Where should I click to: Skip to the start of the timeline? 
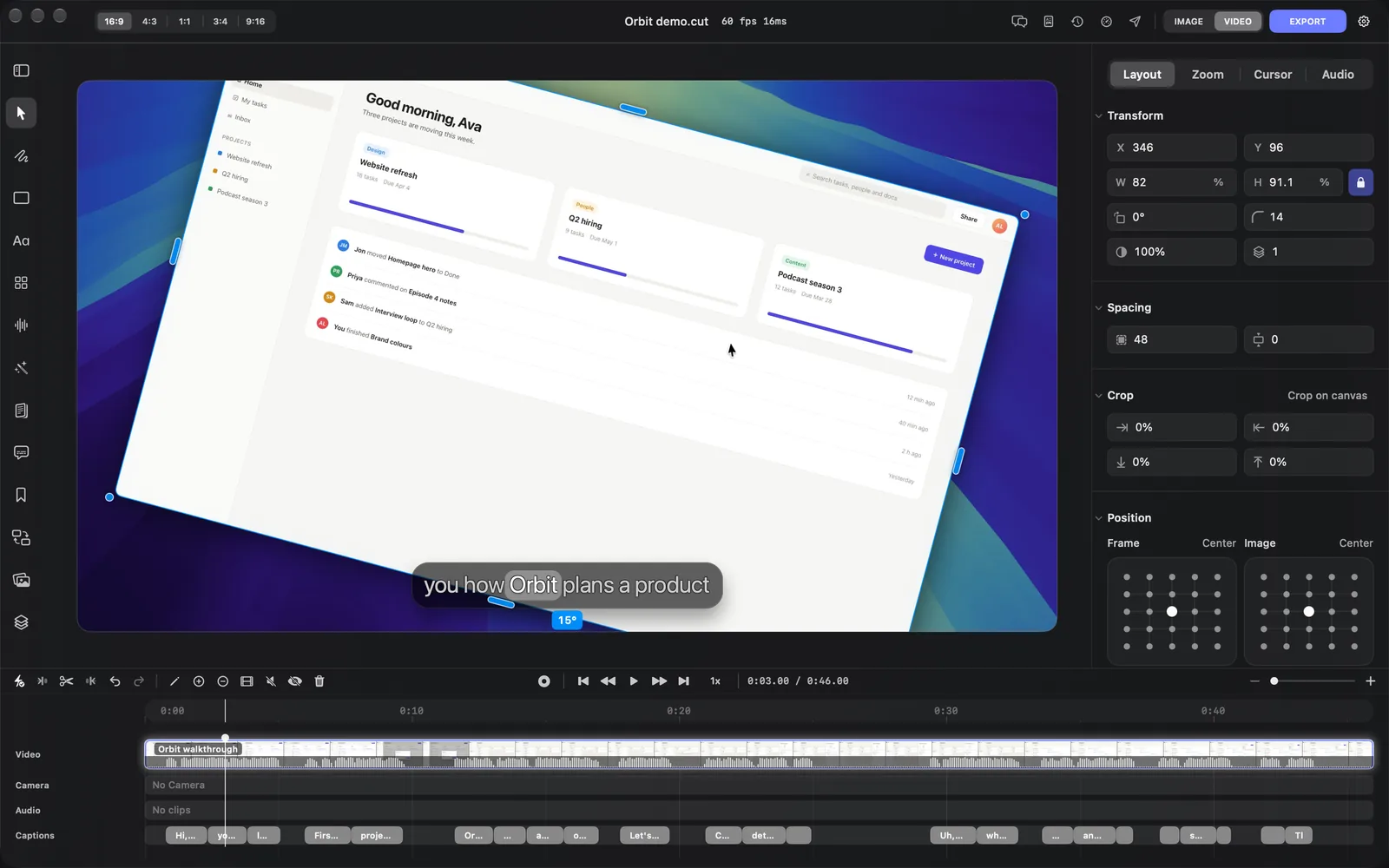pos(583,681)
